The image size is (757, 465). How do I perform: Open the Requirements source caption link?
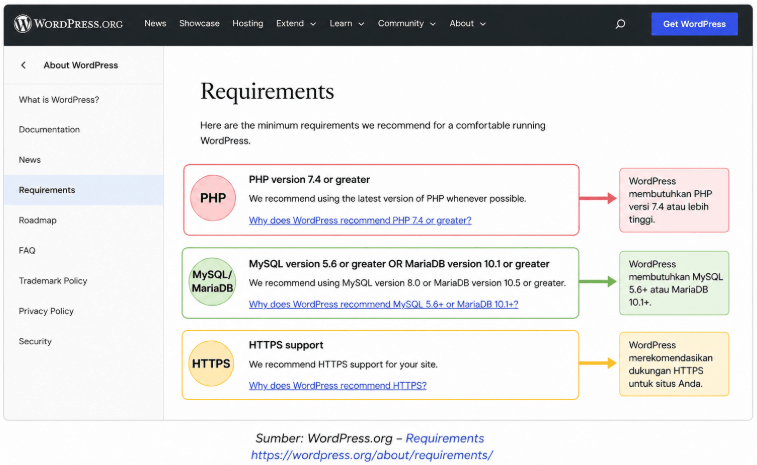(445, 438)
